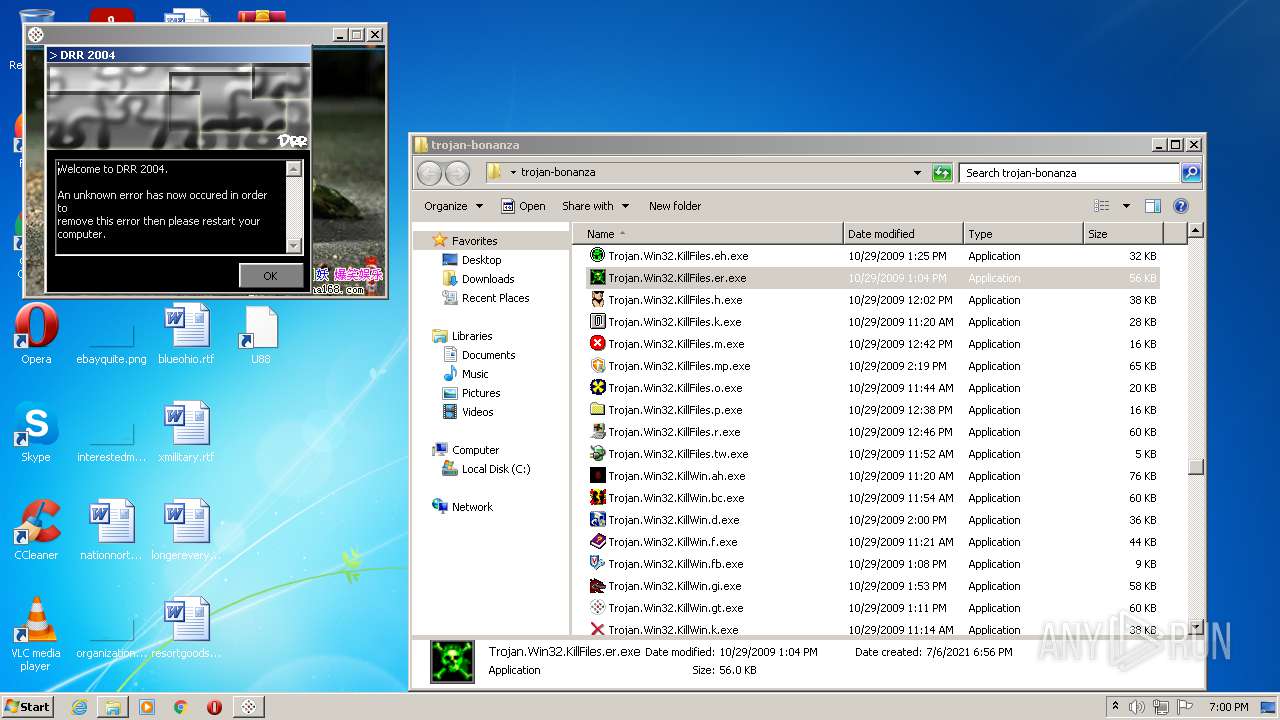Click the file list scroll-down arrow
The width and height of the screenshot is (1280, 720).
coord(1195,627)
